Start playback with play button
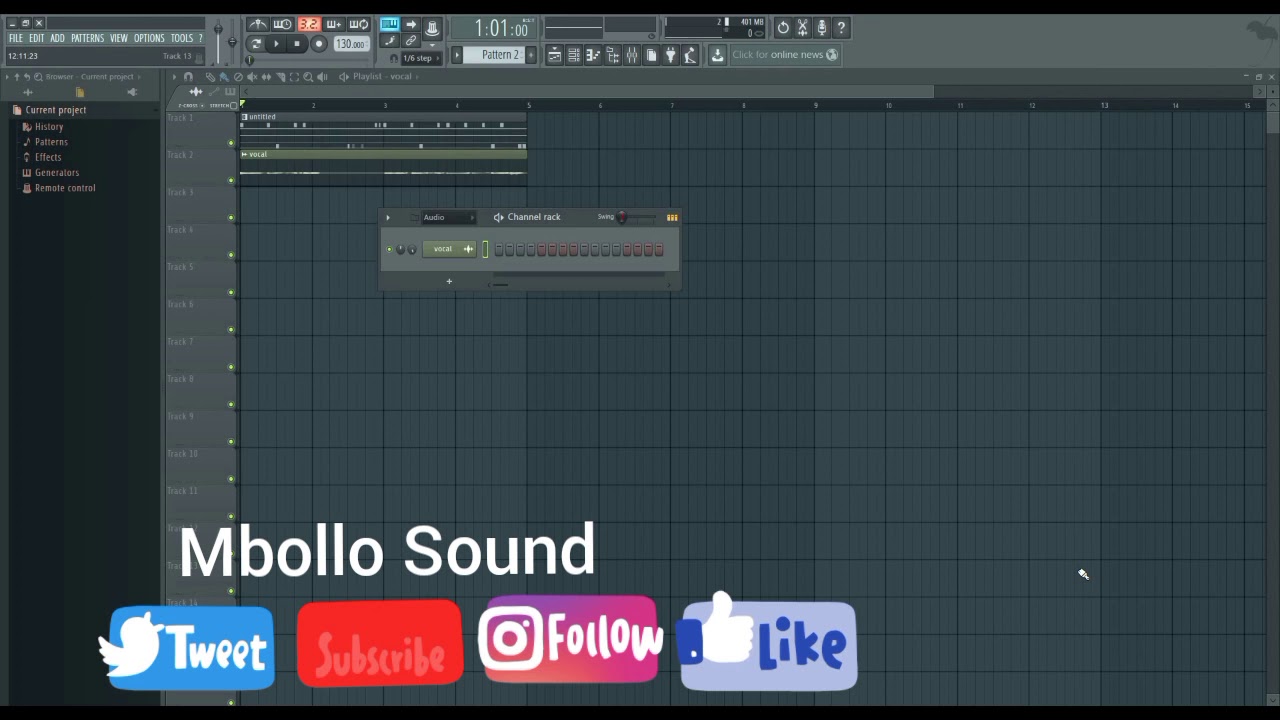1280x720 pixels. point(276,43)
